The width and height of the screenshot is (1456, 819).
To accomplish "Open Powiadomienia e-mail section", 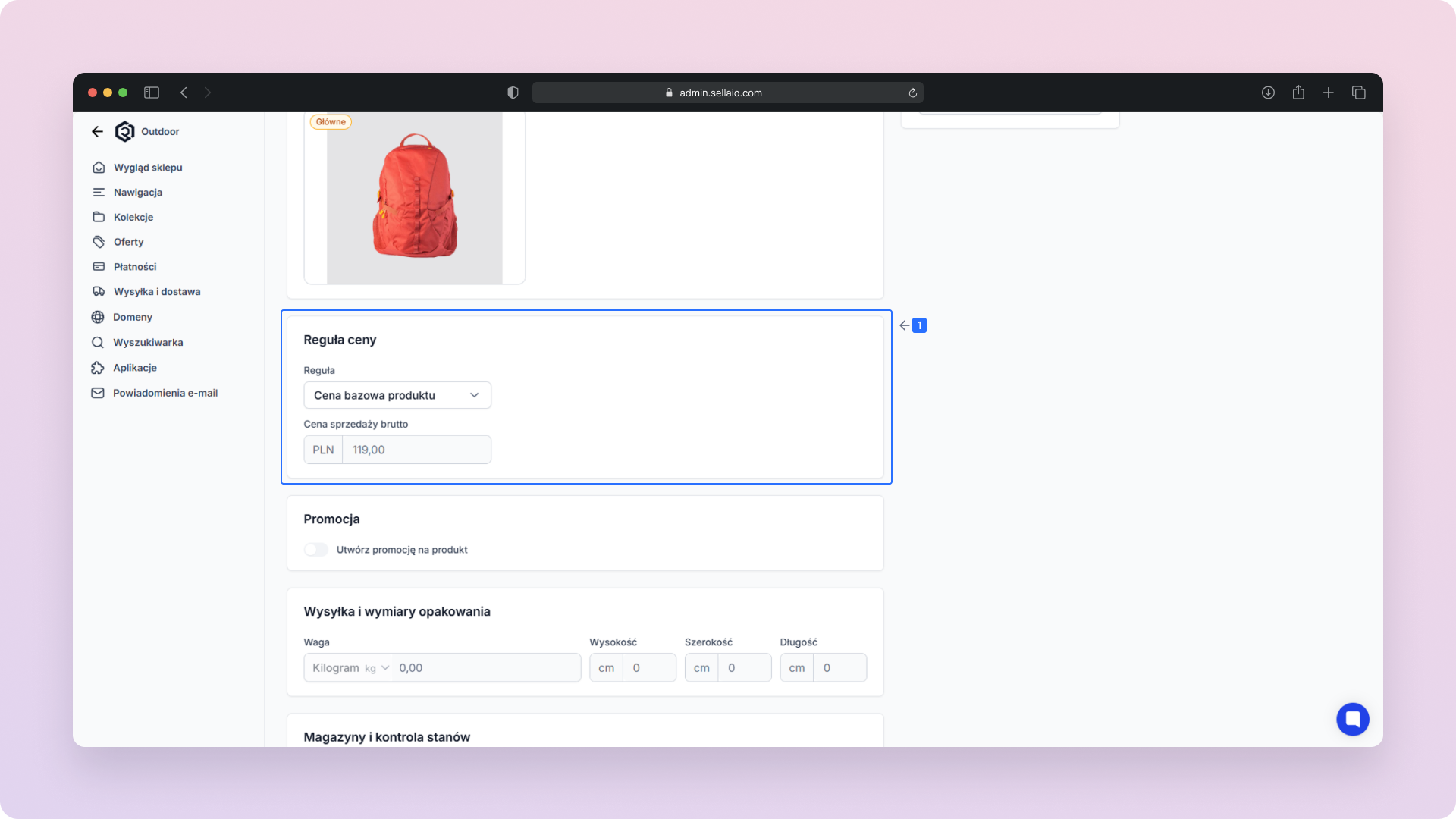I will (165, 393).
